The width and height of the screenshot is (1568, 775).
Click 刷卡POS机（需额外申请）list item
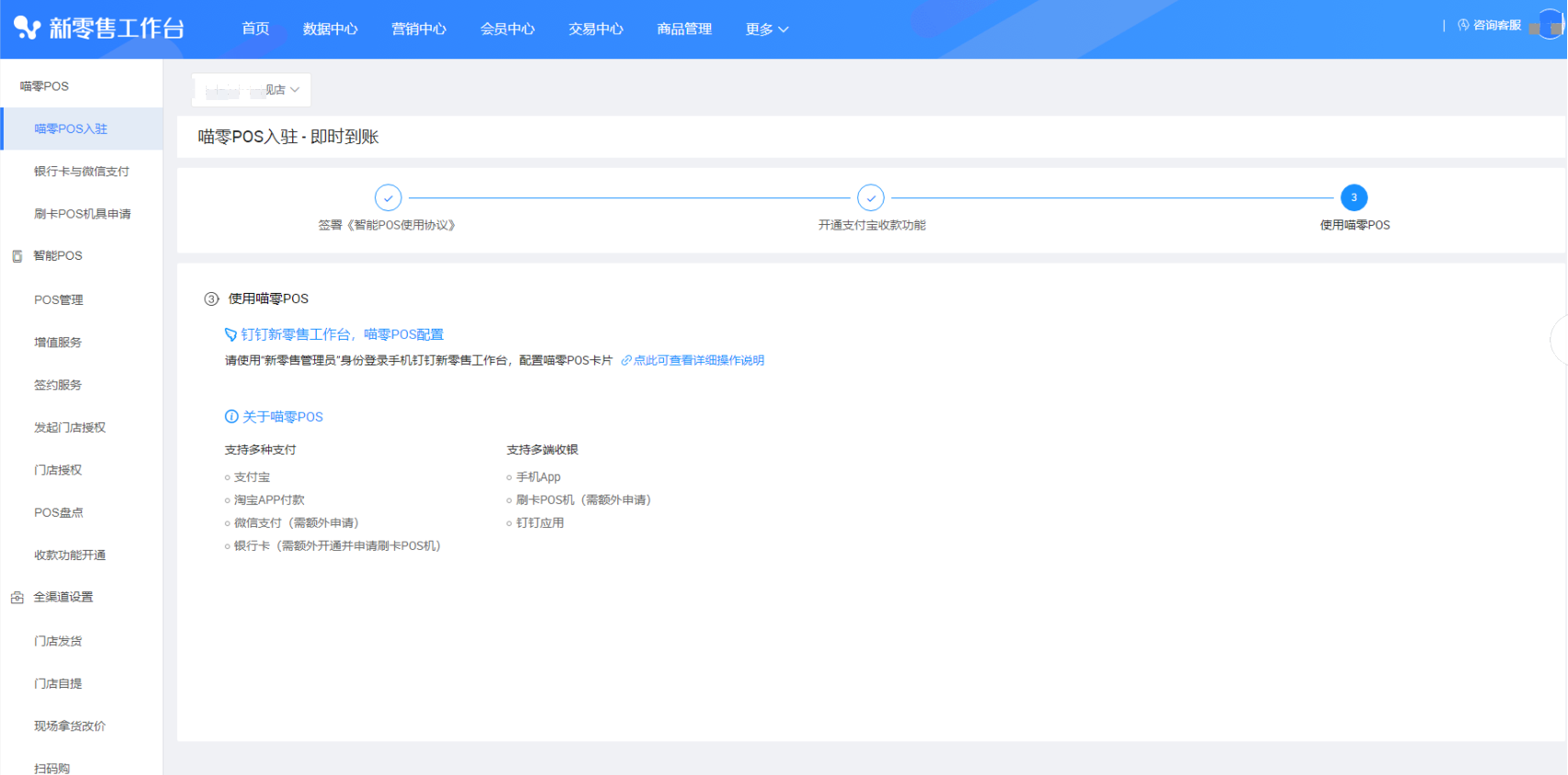coord(584,500)
